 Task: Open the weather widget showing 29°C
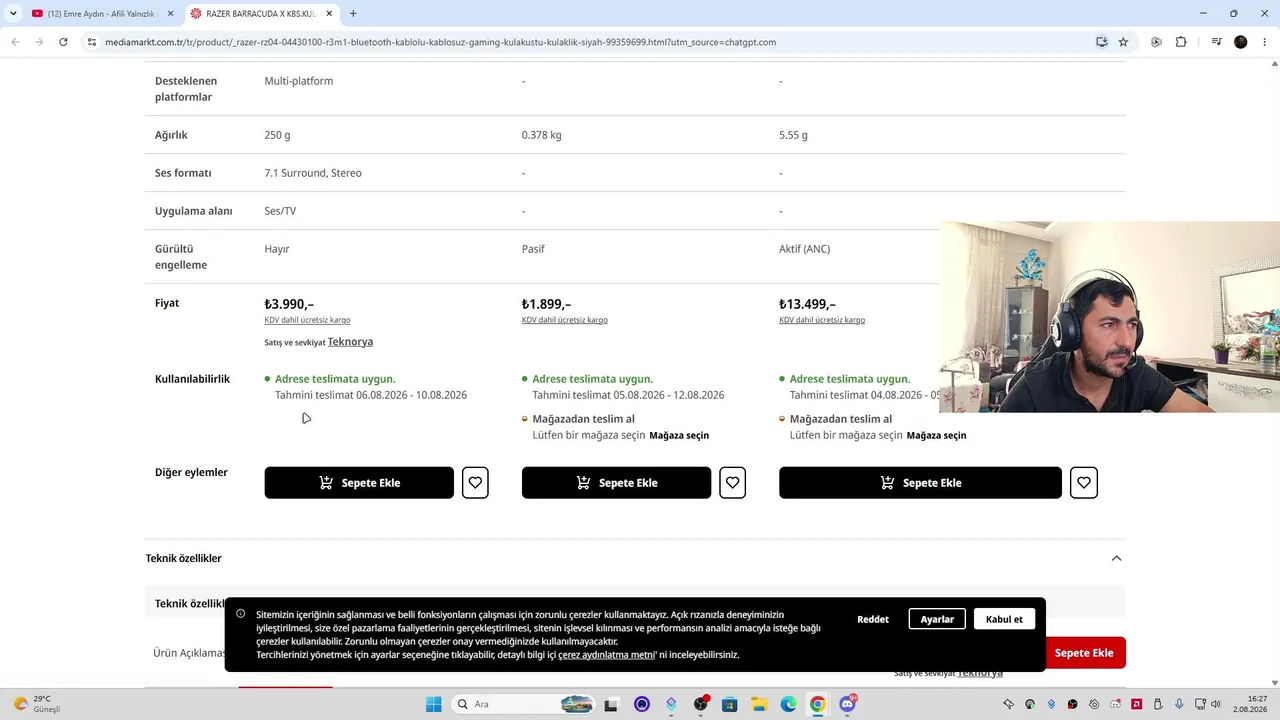click(36, 704)
